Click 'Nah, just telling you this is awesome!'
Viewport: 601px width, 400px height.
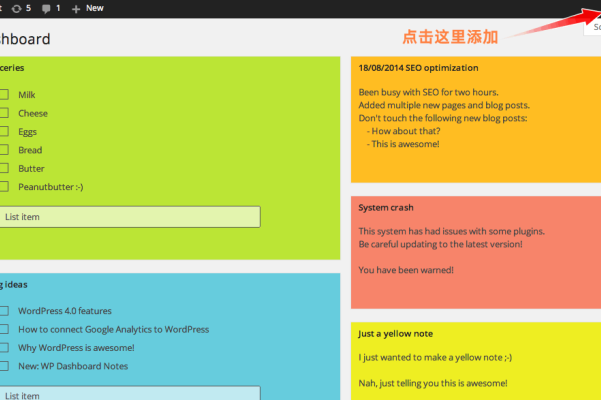click(433, 383)
